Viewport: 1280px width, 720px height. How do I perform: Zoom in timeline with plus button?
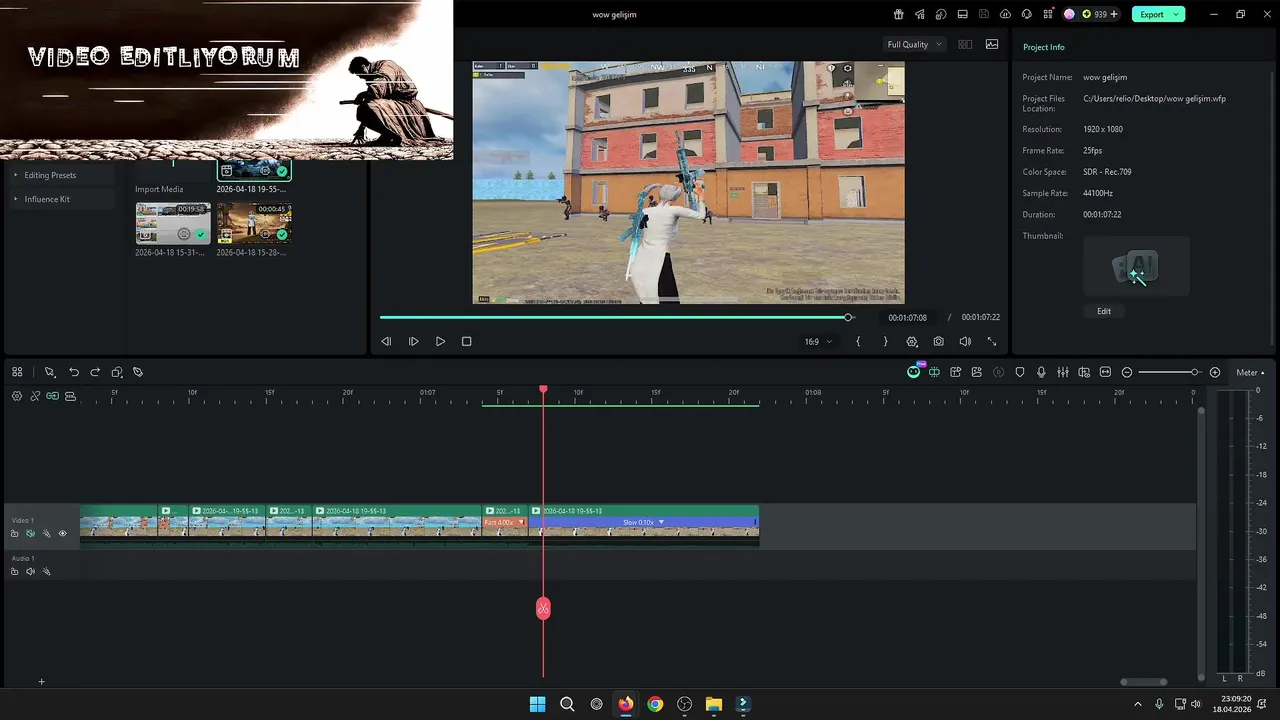tap(1215, 372)
